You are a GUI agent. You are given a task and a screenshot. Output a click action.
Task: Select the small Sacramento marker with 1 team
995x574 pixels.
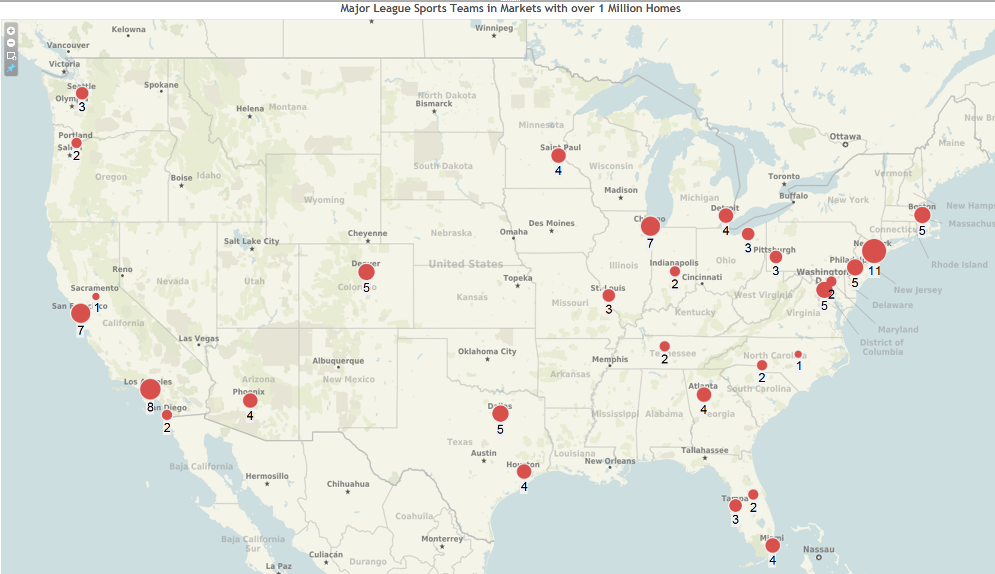96,296
